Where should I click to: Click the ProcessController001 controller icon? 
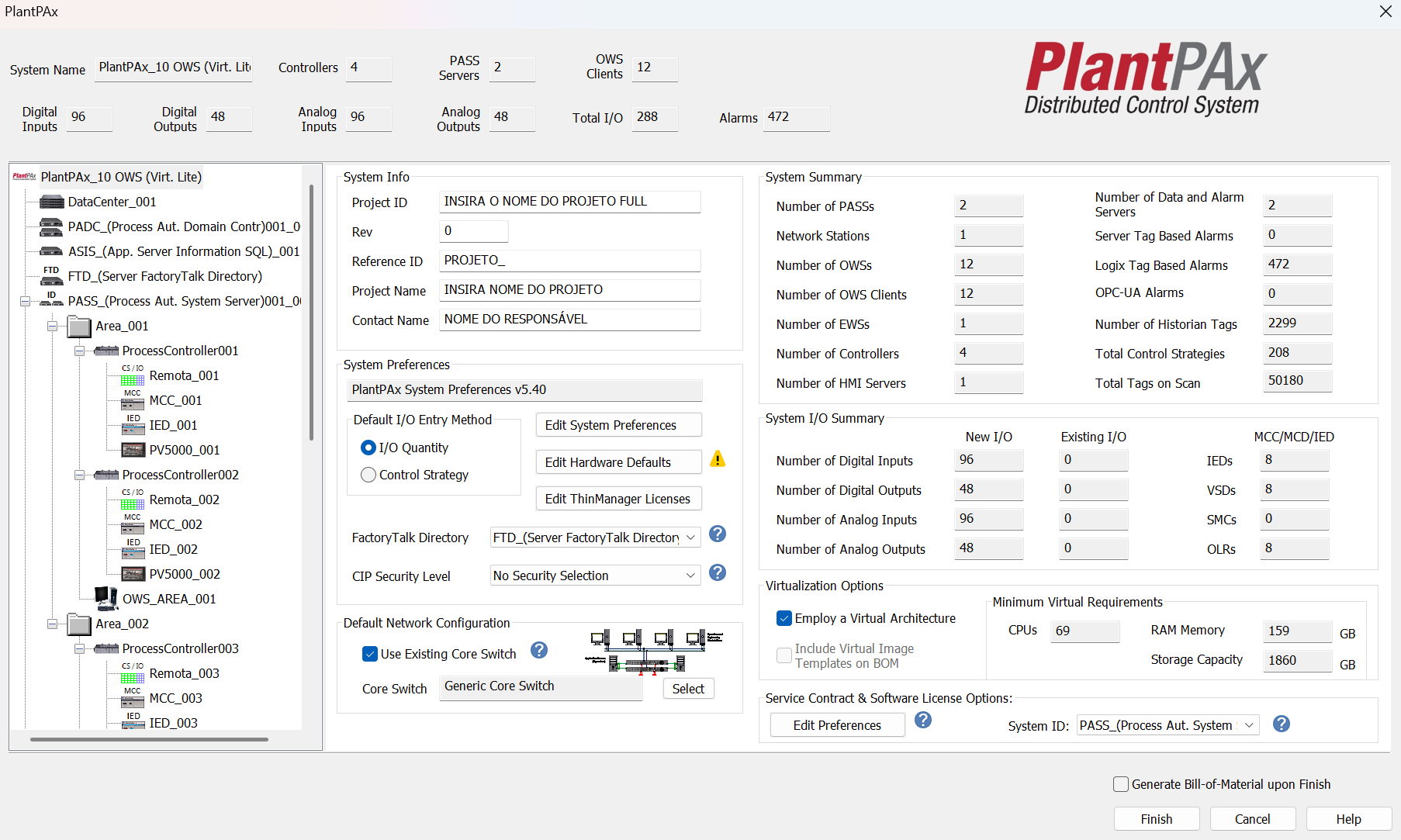(106, 351)
